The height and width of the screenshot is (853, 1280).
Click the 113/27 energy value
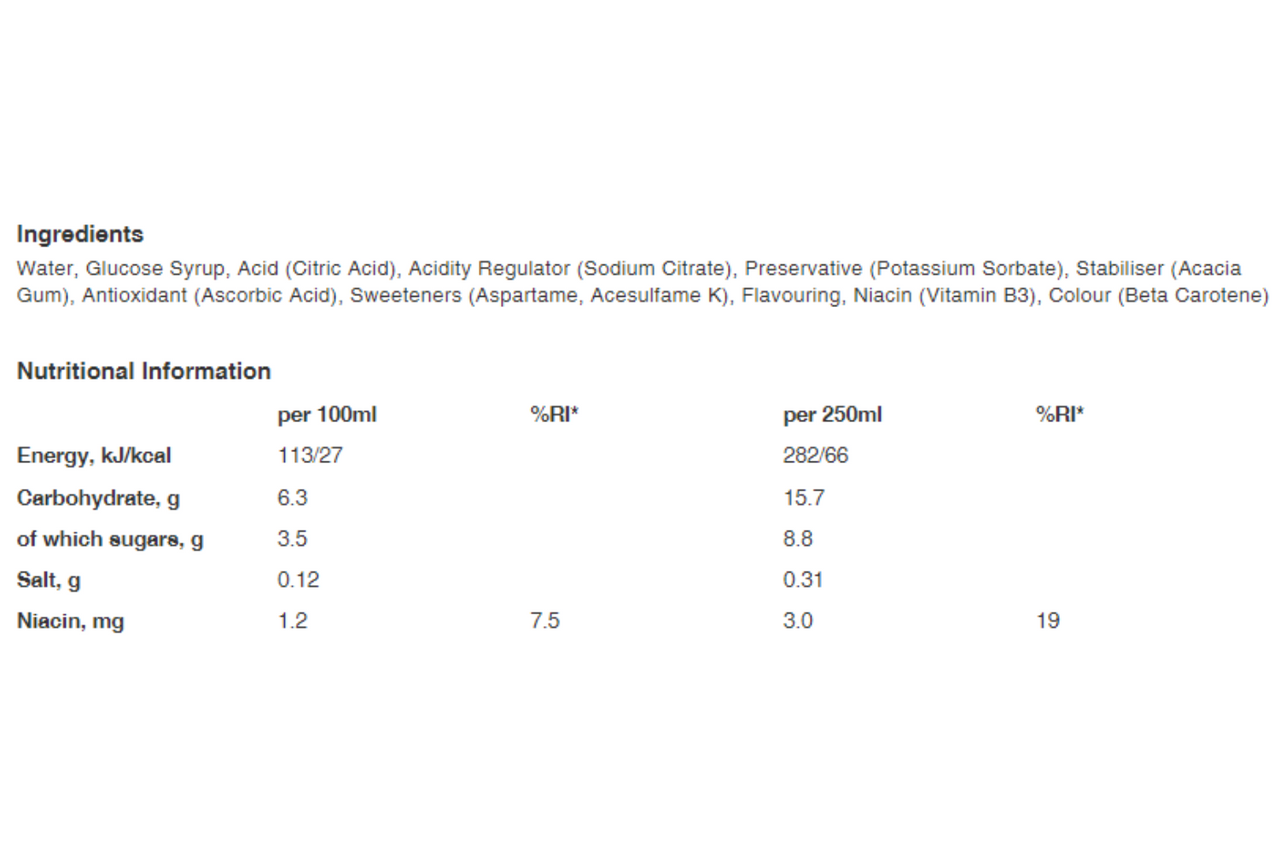[310, 456]
